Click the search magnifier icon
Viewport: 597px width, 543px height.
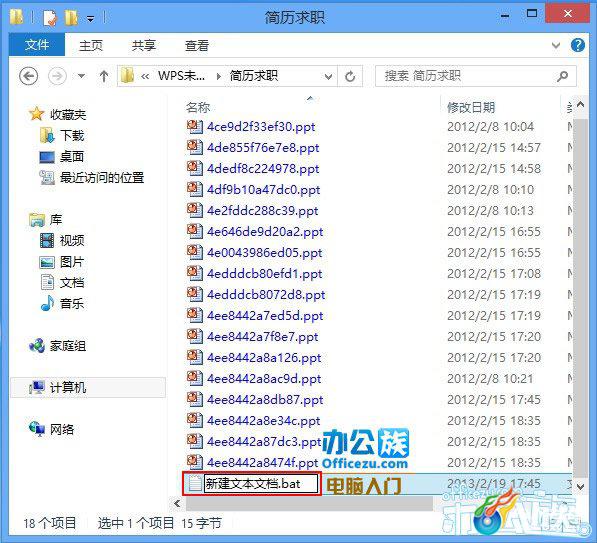coord(562,76)
